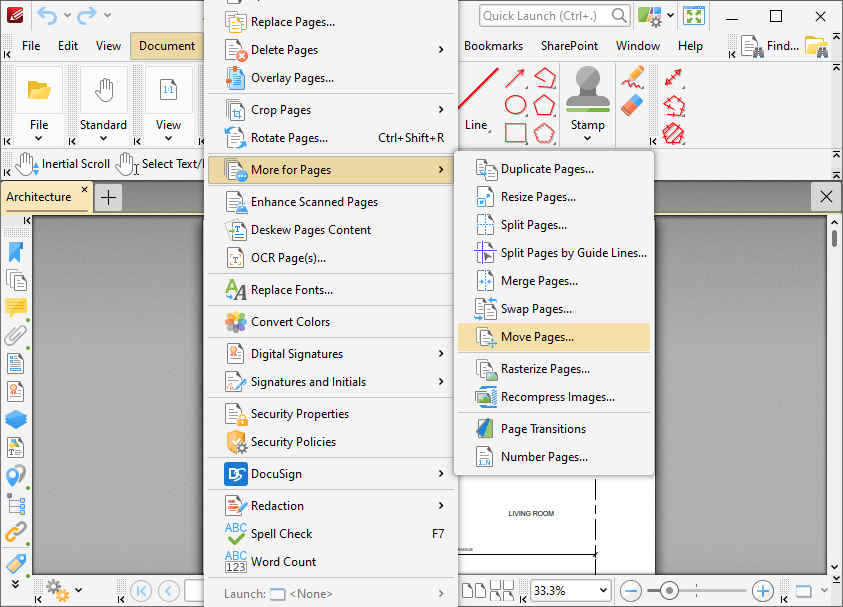
Task: Expand the Digital Signatures submenu
Action: [x=441, y=354]
